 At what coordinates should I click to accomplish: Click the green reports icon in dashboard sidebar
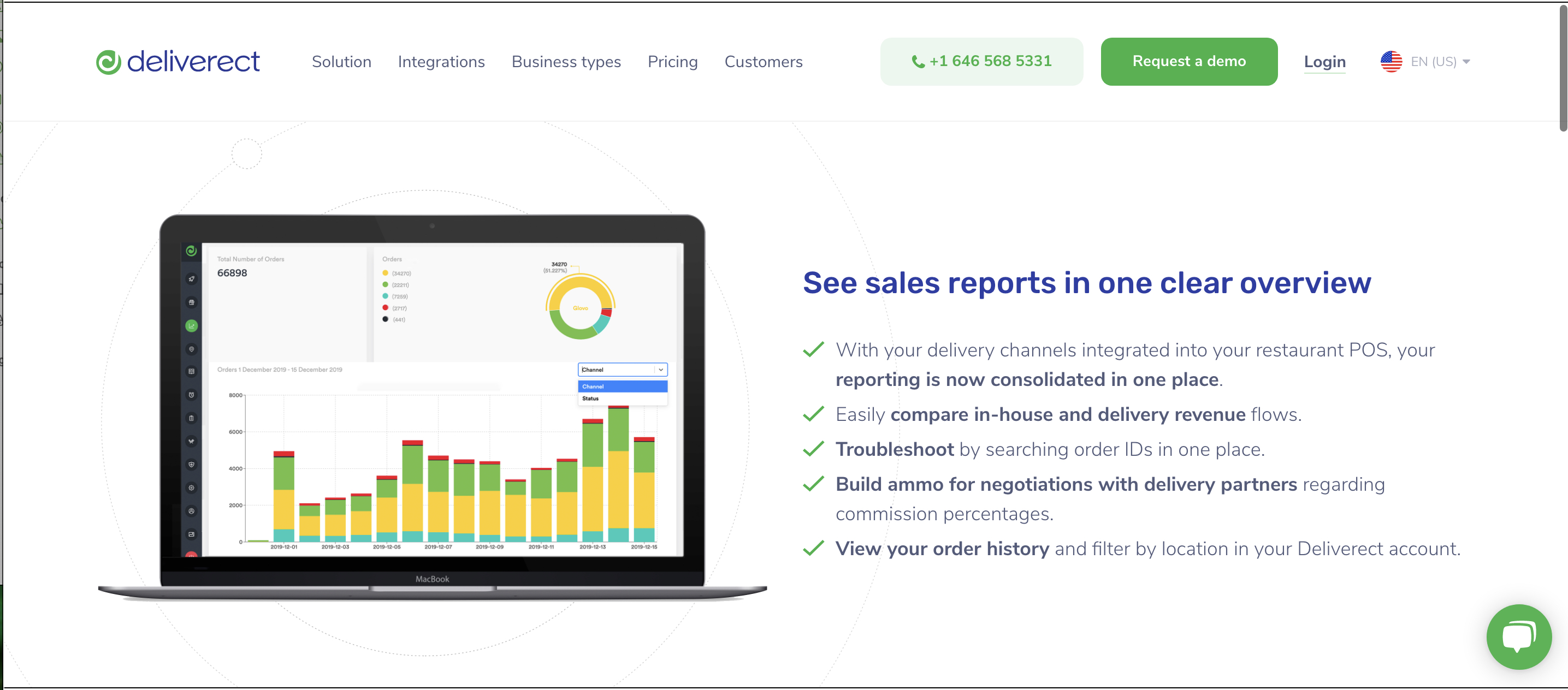(191, 325)
